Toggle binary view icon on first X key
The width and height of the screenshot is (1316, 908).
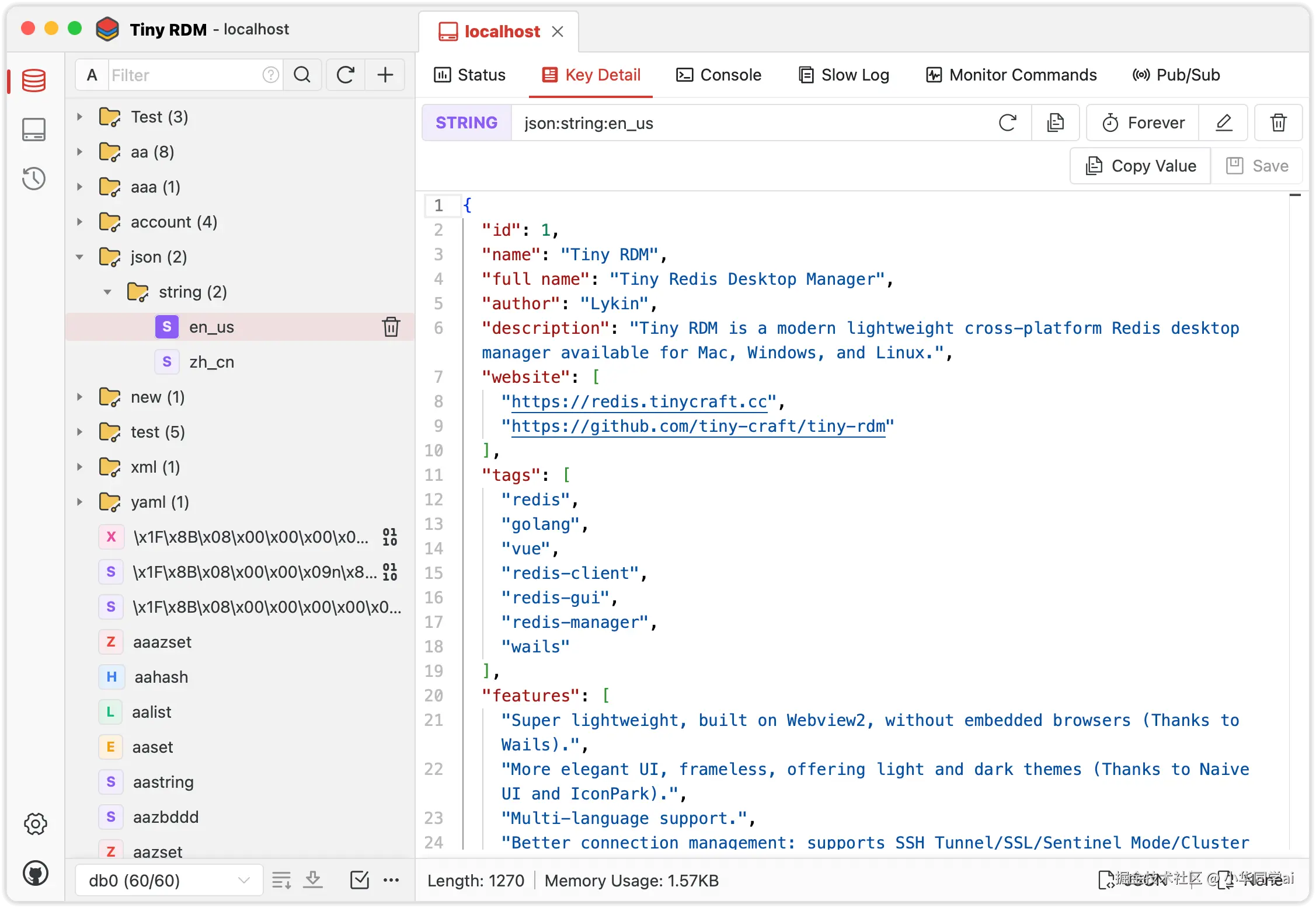389,537
